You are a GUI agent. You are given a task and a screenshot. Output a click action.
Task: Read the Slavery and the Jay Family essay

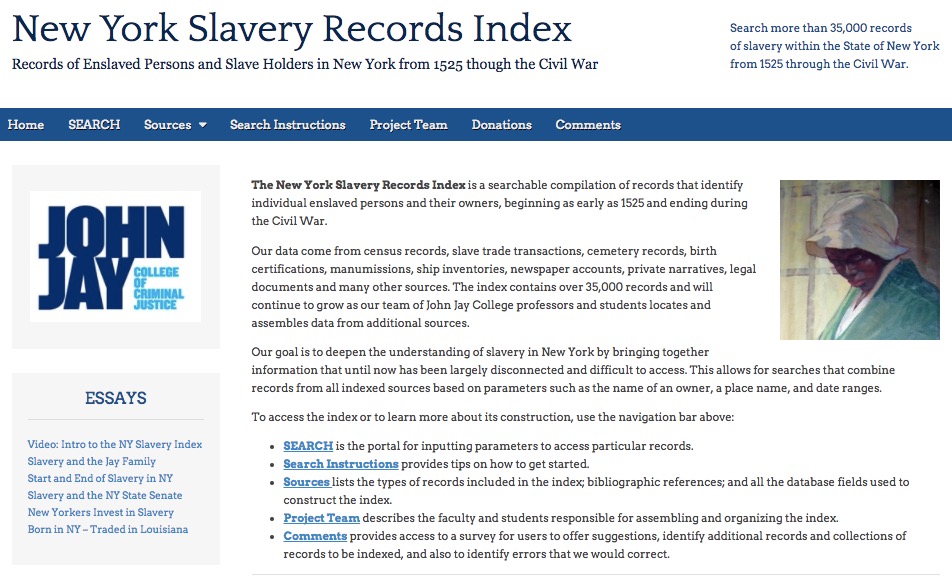point(92,461)
